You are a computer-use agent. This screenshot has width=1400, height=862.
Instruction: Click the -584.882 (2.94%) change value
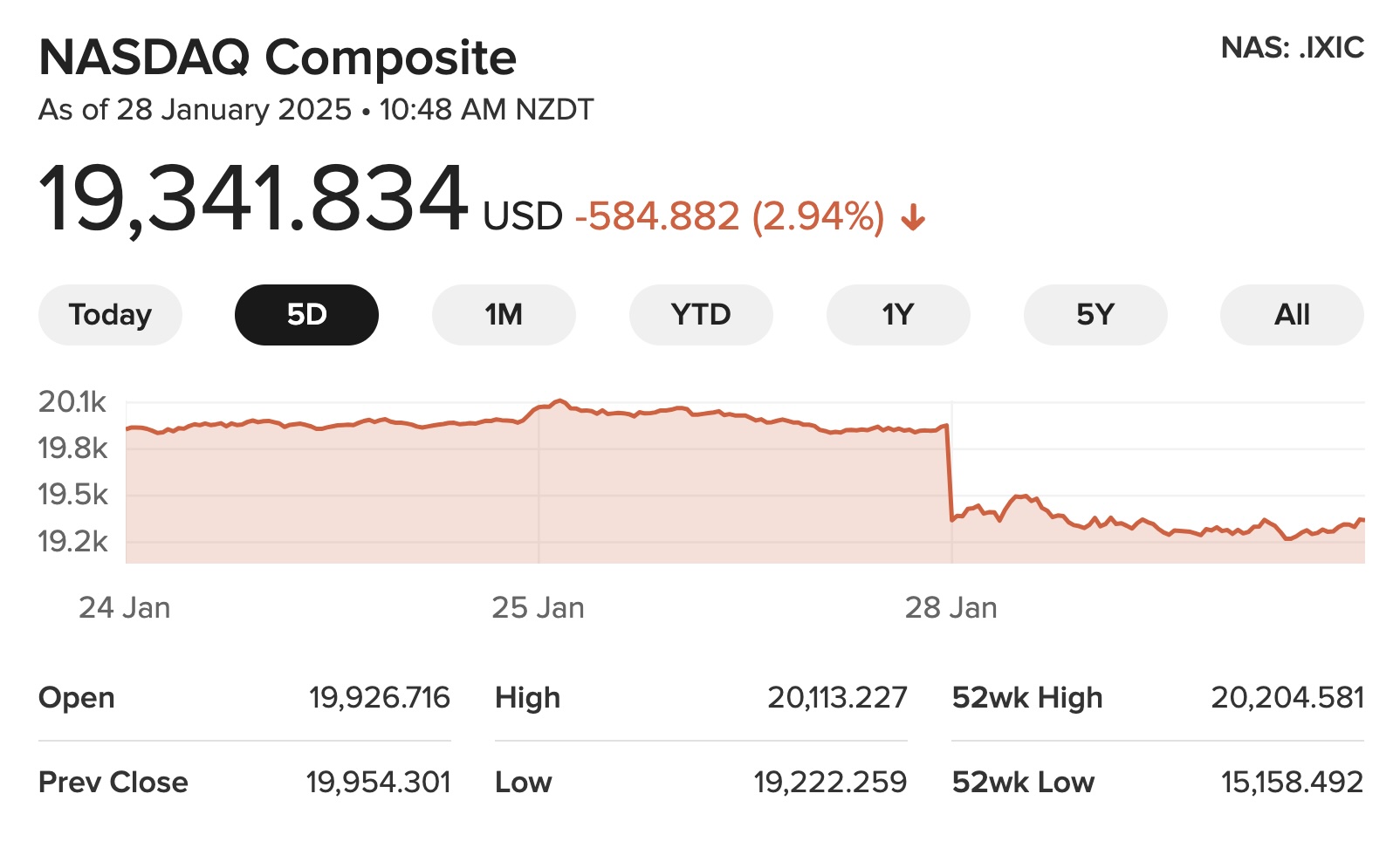(x=730, y=216)
